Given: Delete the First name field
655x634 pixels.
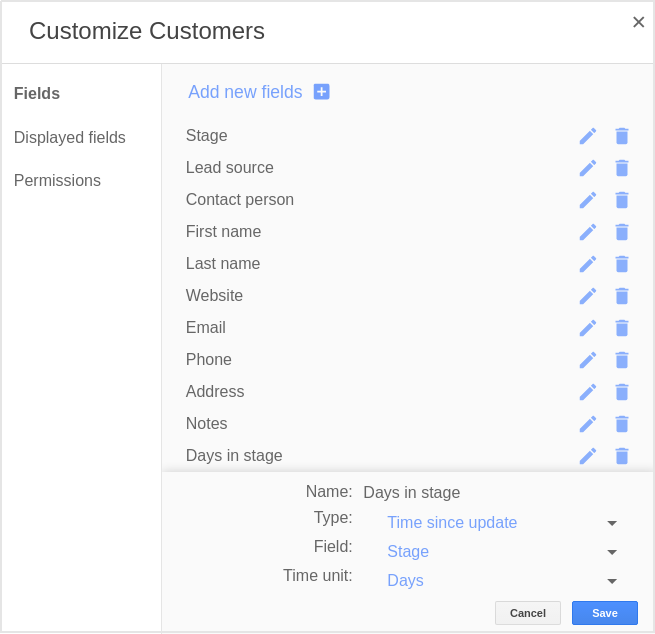Looking at the screenshot, I should click(622, 232).
